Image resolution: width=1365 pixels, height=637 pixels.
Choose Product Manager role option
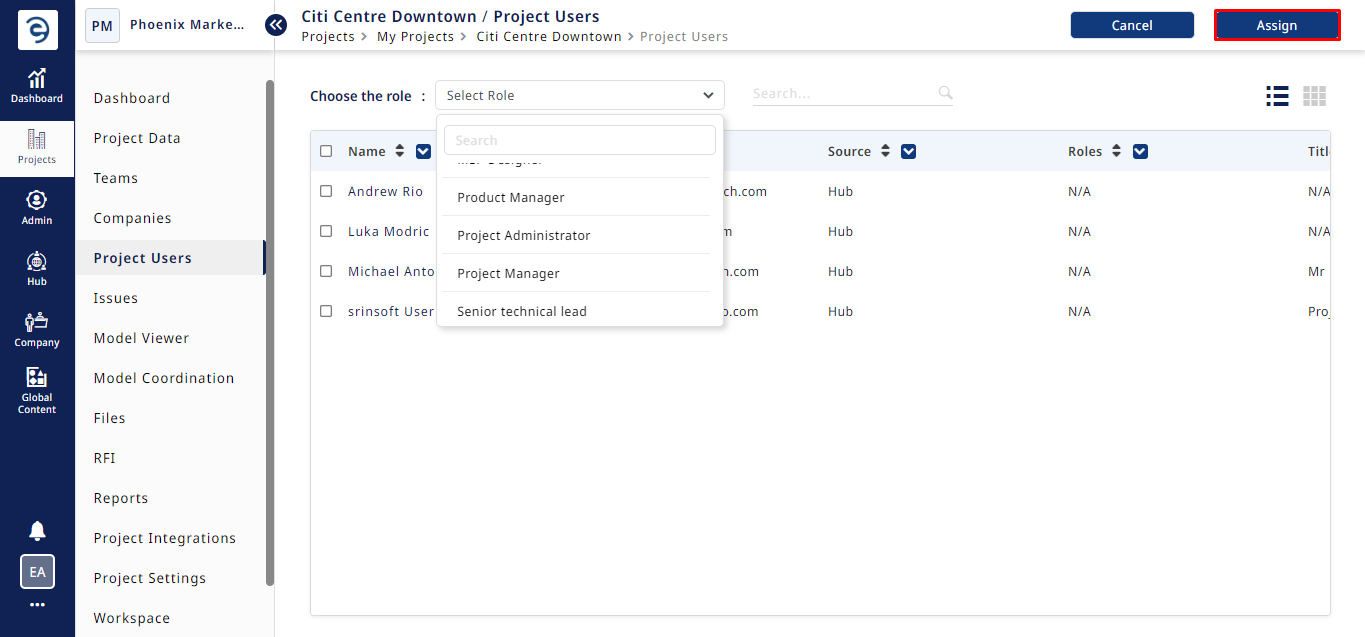[577, 197]
